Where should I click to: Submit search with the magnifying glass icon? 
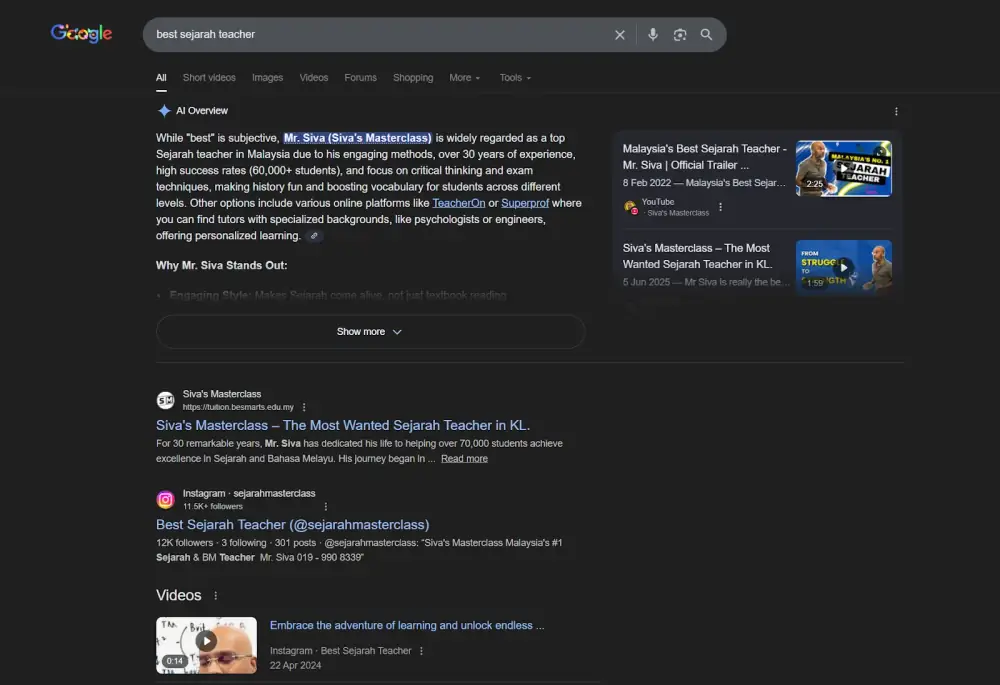tap(706, 34)
